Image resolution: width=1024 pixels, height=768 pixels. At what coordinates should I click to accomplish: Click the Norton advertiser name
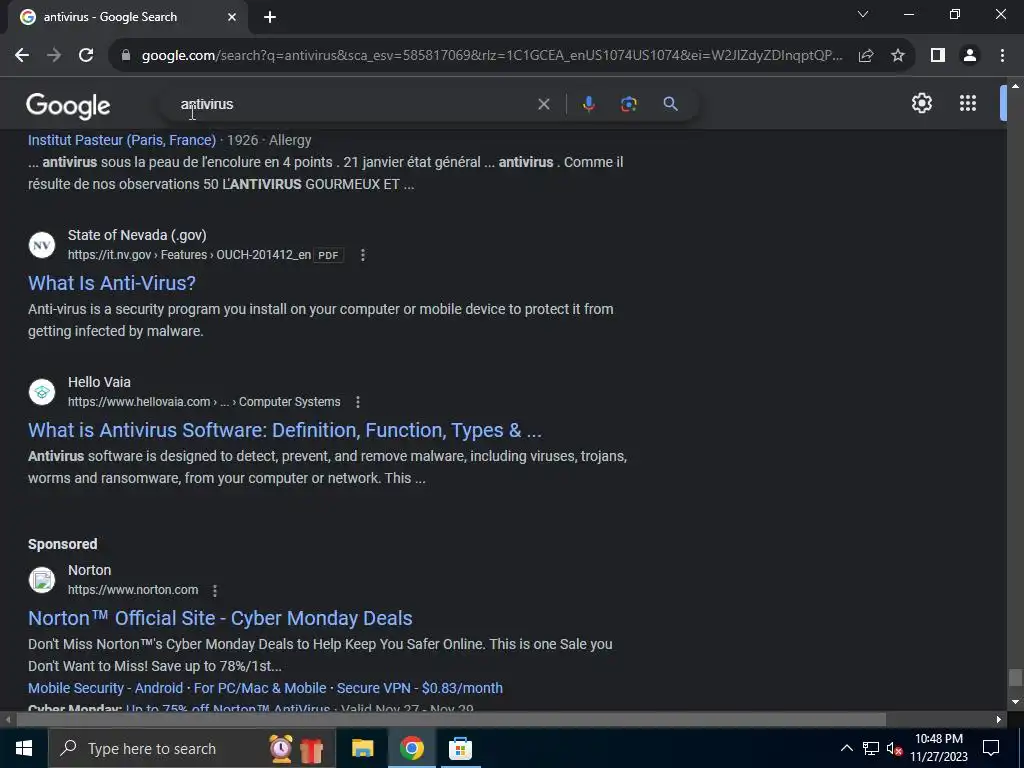coord(89,570)
